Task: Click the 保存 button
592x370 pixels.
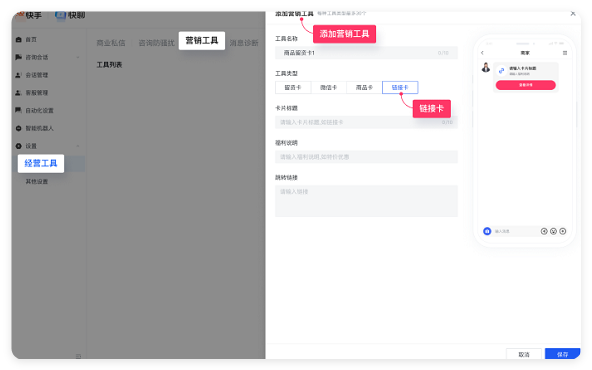Action: [562, 354]
